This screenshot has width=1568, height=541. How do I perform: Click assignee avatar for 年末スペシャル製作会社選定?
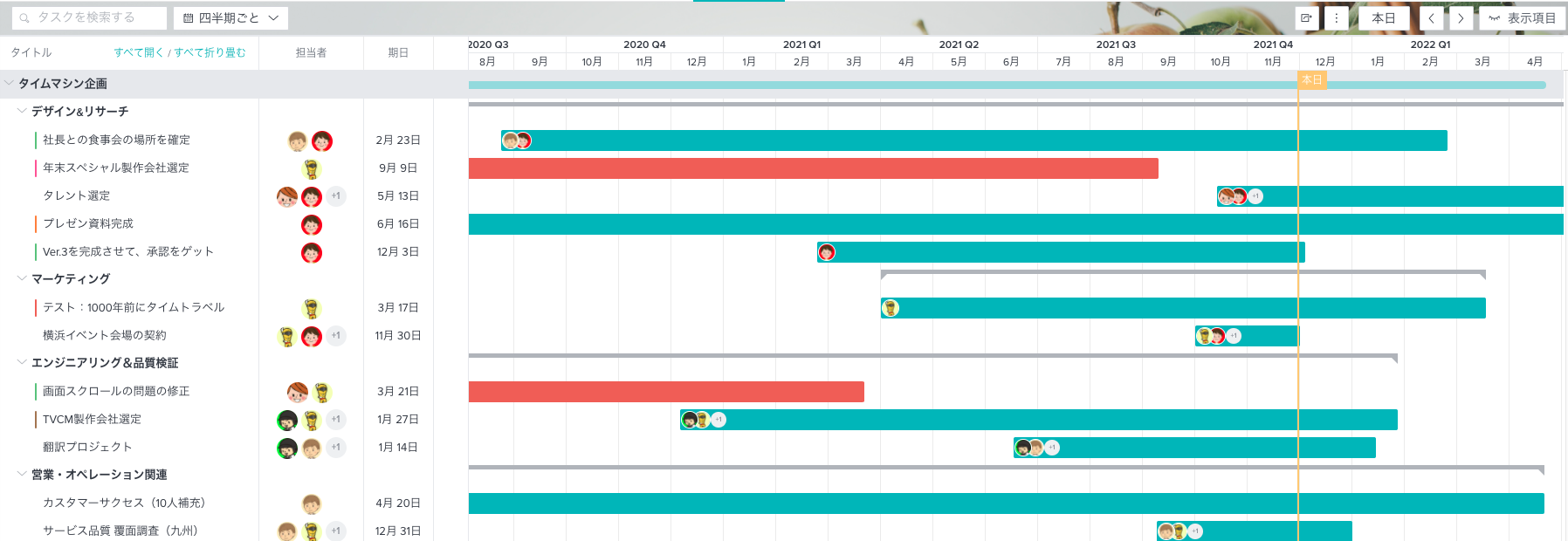[x=312, y=168]
